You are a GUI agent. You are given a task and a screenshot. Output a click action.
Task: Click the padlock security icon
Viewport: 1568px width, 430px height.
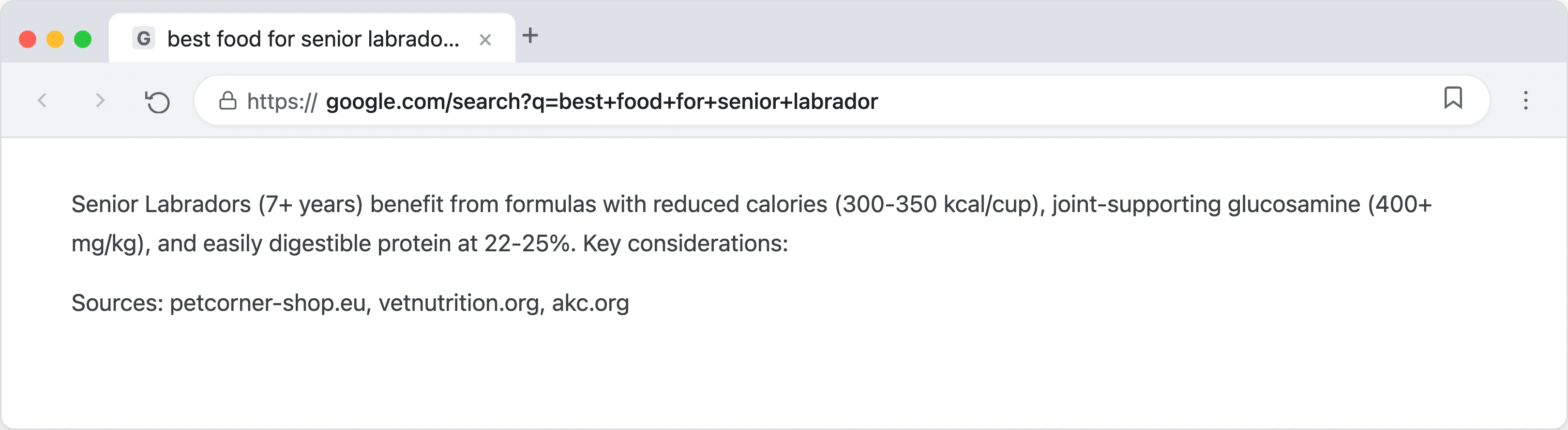pyautogui.click(x=228, y=101)
